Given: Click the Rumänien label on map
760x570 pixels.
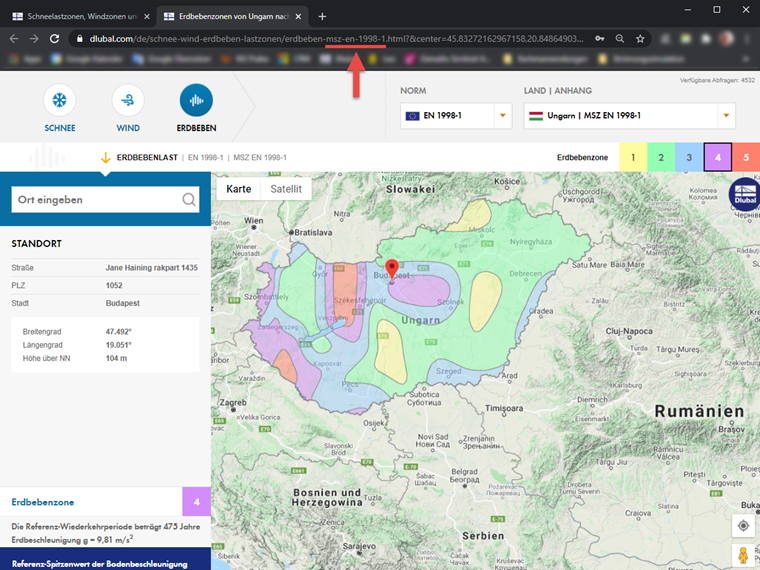Looking at the screenshot, I should [699, 412].
